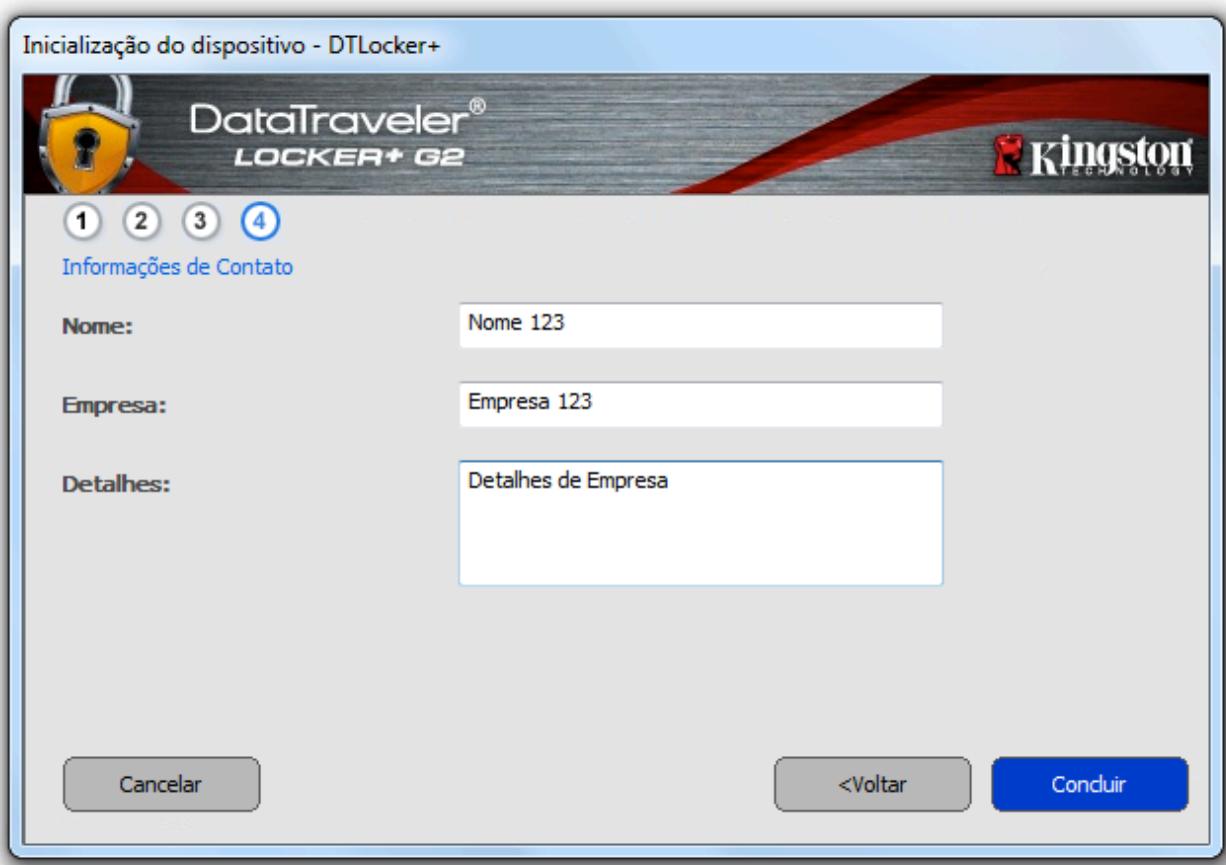Click the DataTraveler Locker+ G2 title
This screenshot has height=865, width=1226.
[337, 135]
